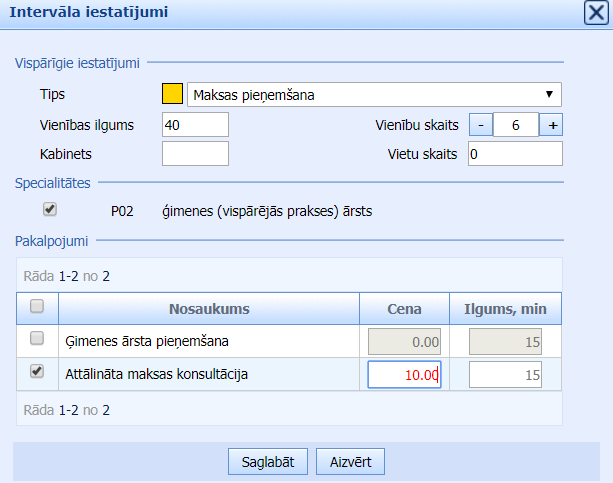Screen dimensions: 613x483
Task: Click the duration field for Attālināta maksas konsultācija
Action: (x=506, y=375)
